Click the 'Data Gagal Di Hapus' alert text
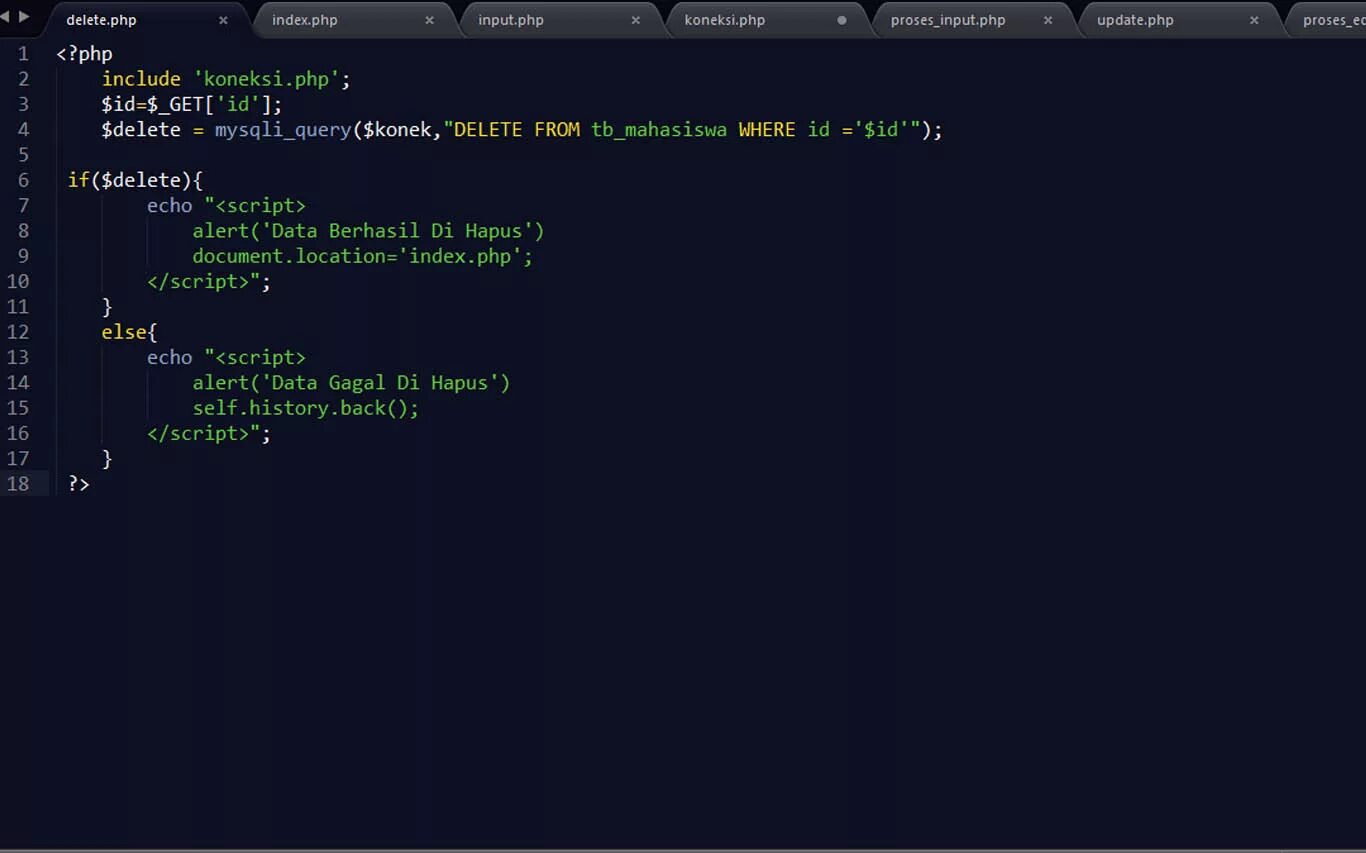This screenshot has height=853, width=1366. (x=380, y=383)
